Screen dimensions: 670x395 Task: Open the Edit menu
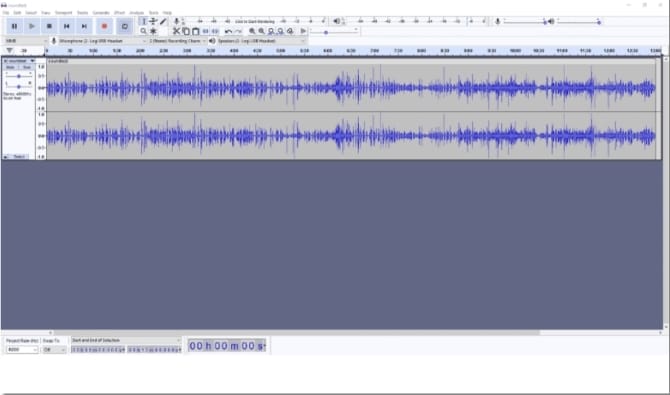(x=17, y=13)
